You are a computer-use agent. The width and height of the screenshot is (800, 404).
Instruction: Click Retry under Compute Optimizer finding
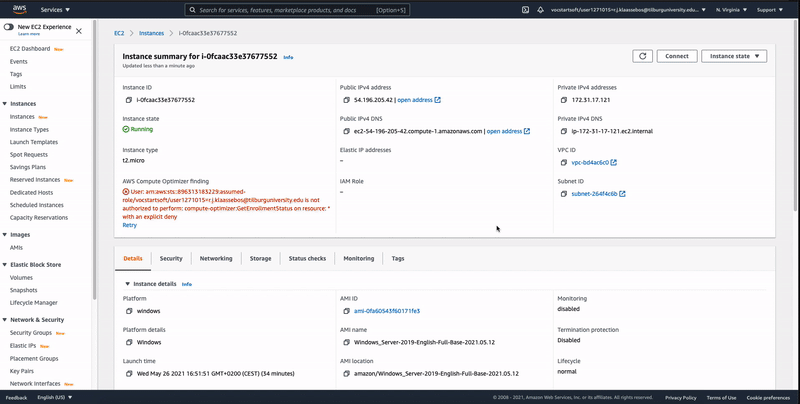[x=129, y=225]
